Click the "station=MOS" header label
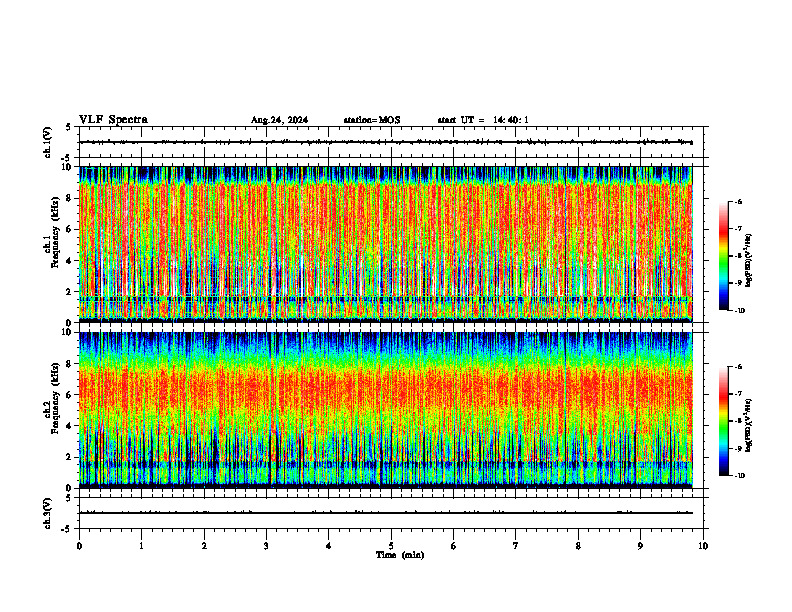The image size is (792, 612). pos(372,120)
